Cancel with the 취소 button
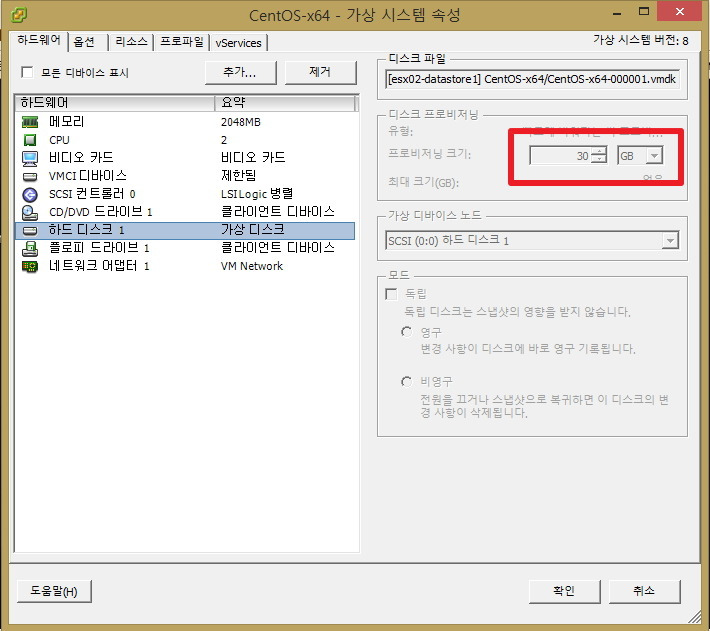 (644, 591)
